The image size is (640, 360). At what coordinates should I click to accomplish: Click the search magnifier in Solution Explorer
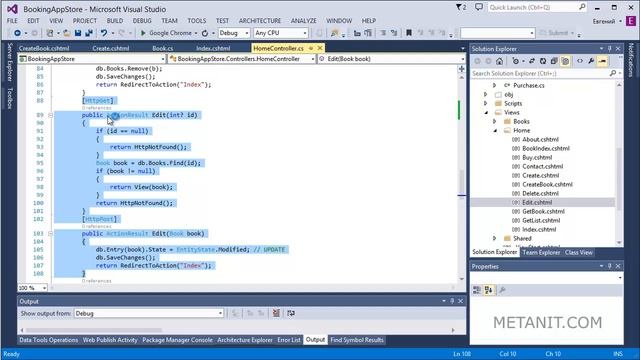(613, 73)
